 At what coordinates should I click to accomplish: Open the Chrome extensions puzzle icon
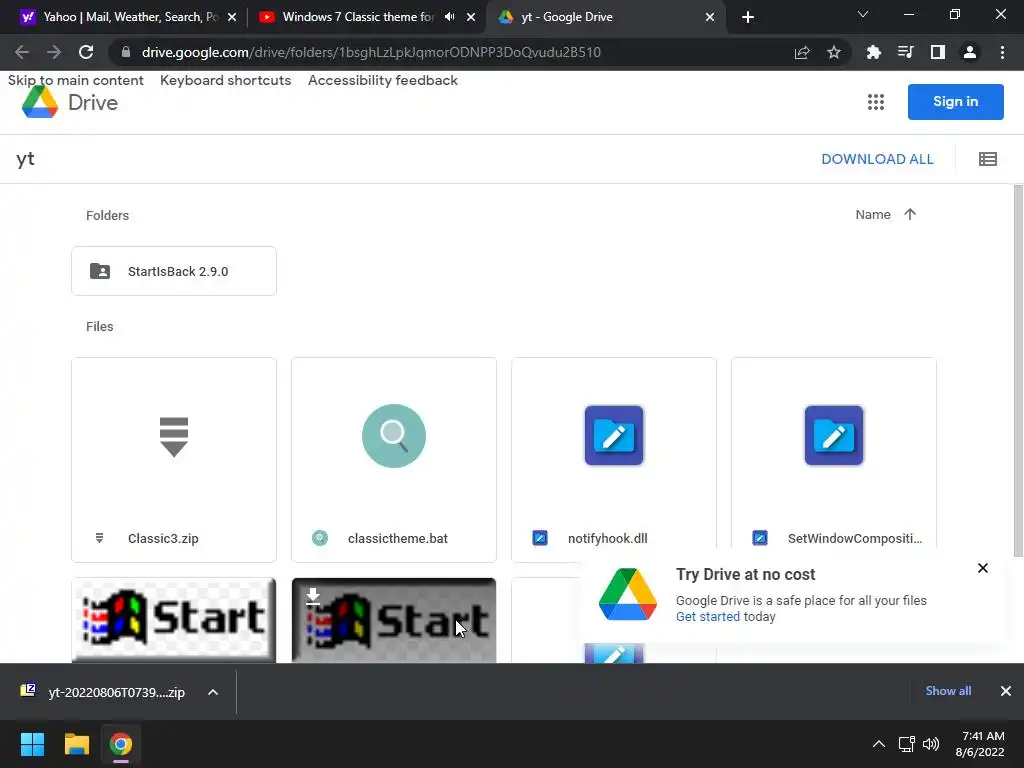(873, 52)
